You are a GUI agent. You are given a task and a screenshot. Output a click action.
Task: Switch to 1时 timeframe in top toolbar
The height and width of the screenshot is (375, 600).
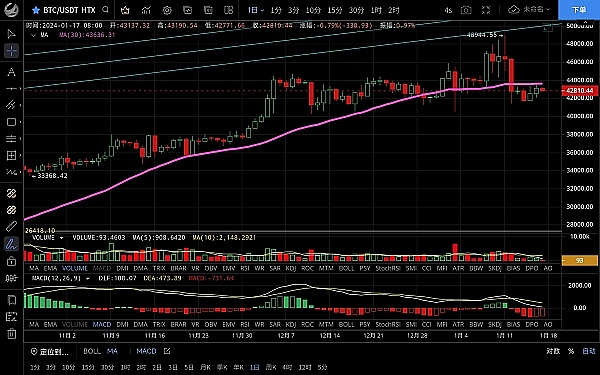point(376,10)
